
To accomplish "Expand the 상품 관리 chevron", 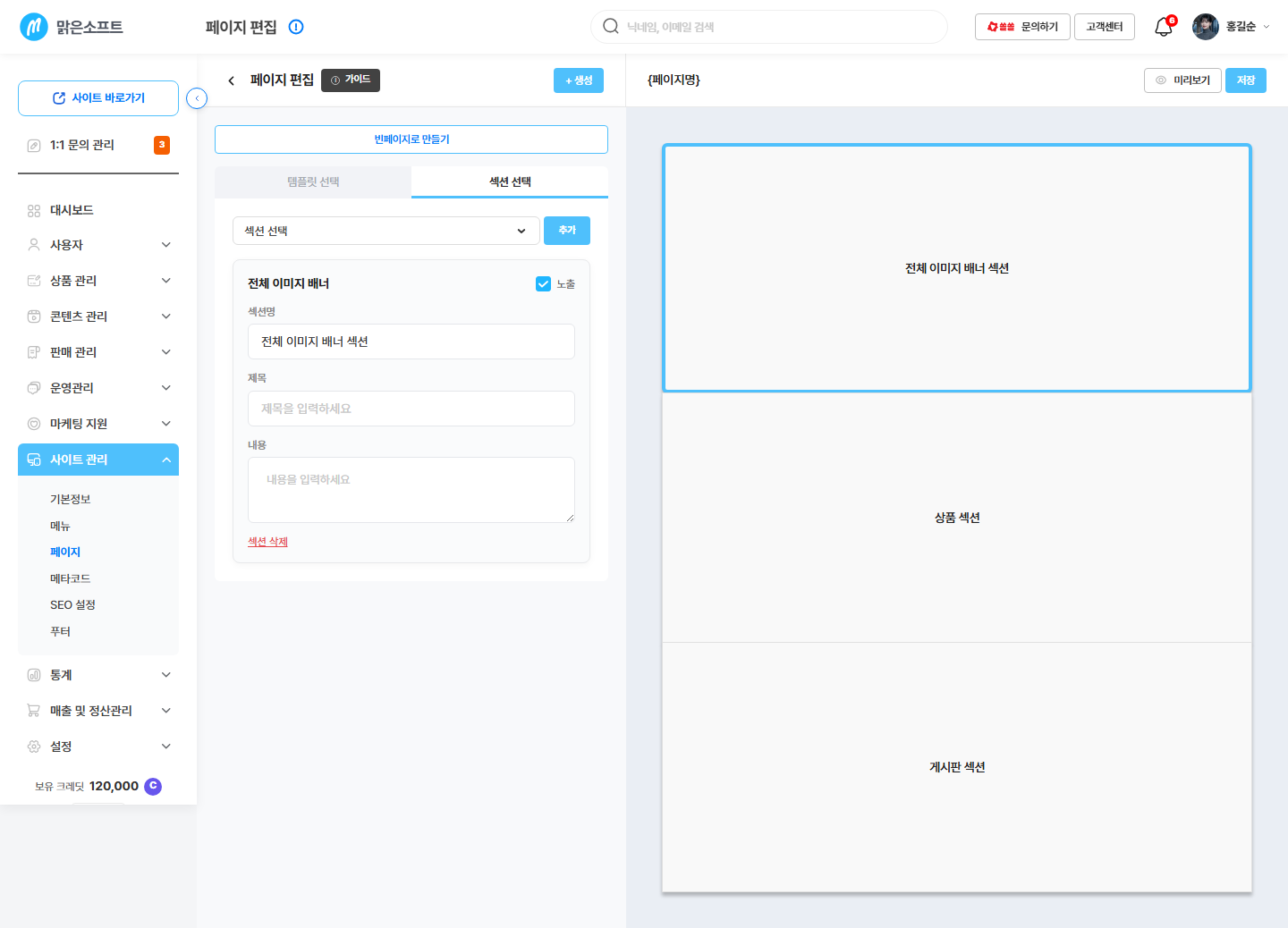I will pos(165,281).
